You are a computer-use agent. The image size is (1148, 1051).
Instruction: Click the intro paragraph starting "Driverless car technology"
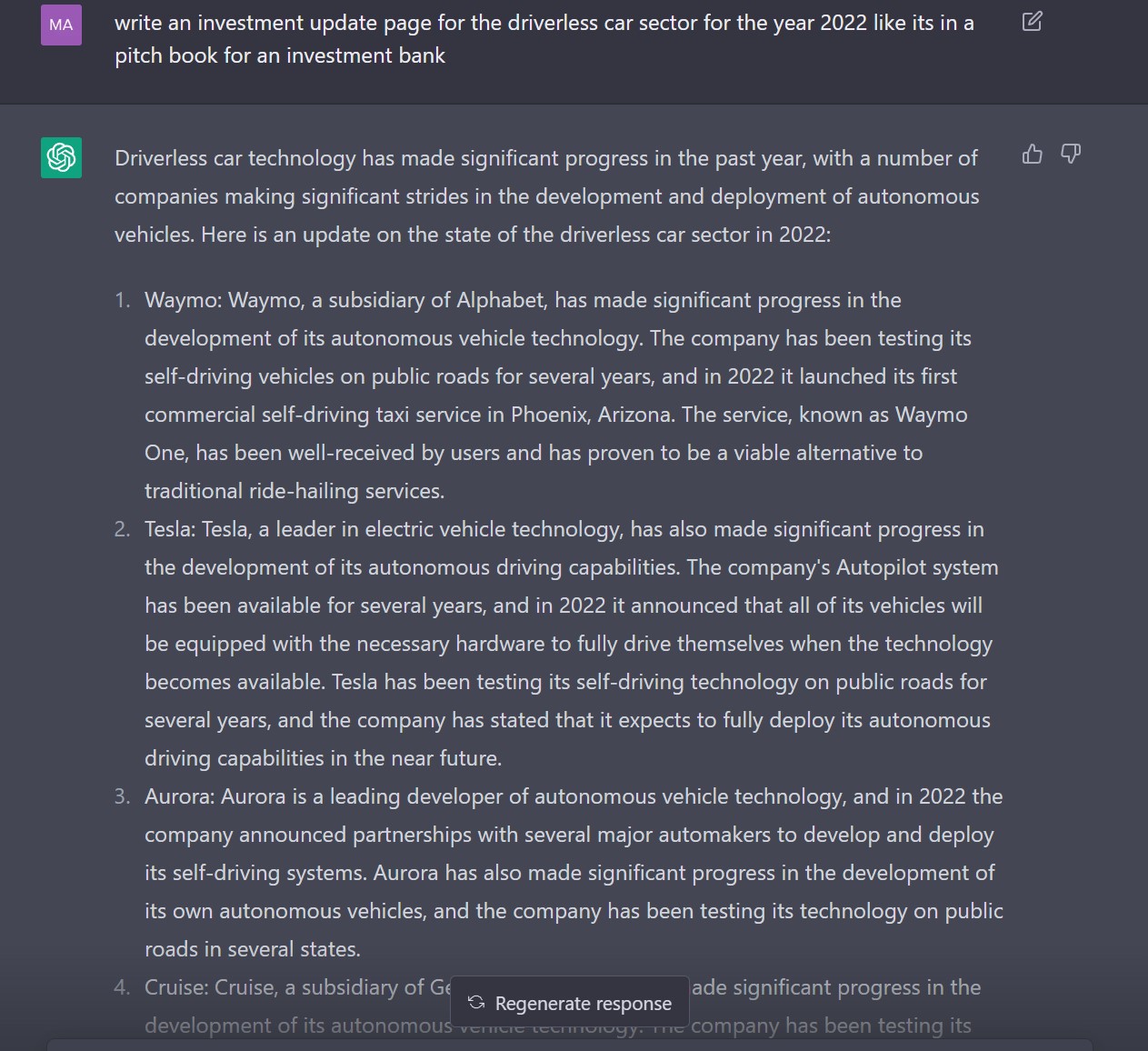[546, 196]
